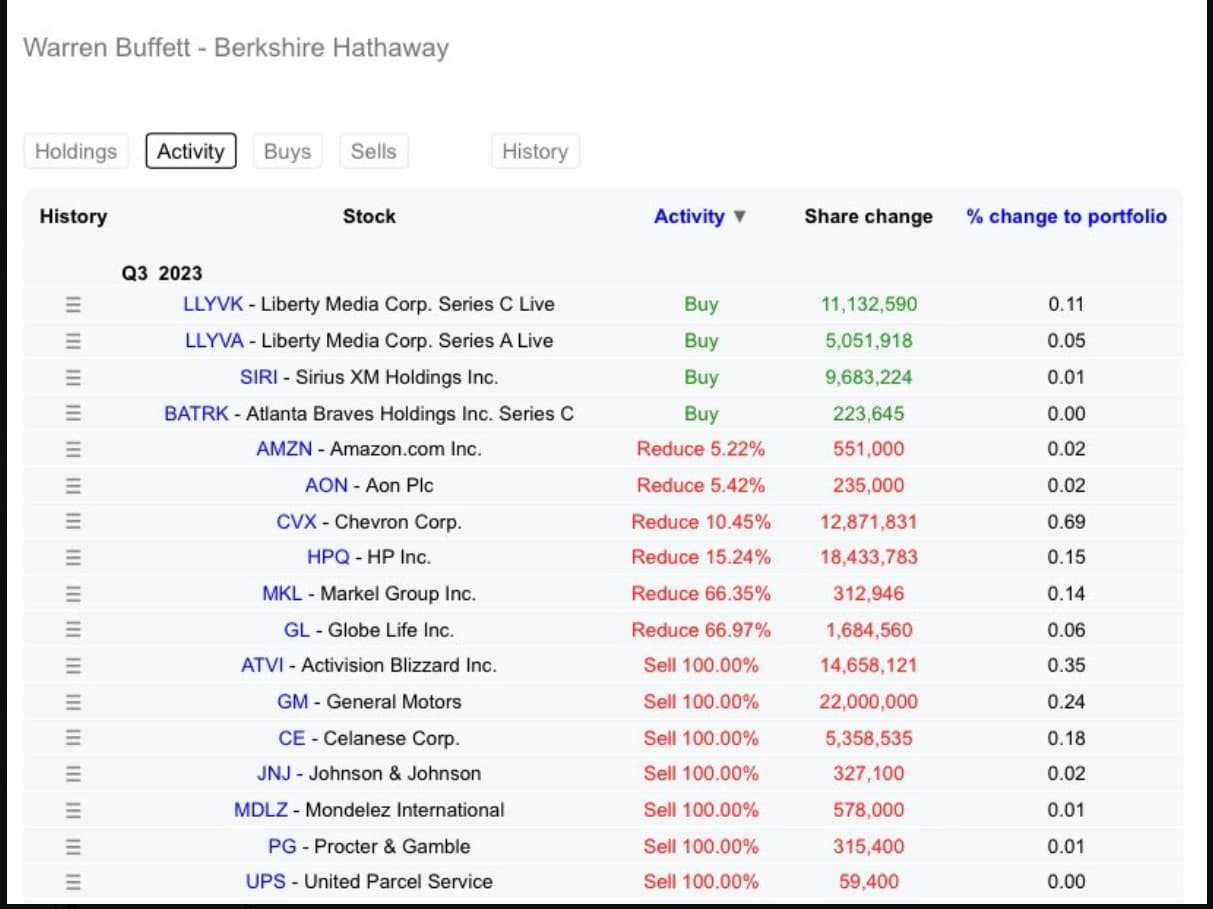This screenshot has width=1213, height=909.
Task: Open history icon for SIRI row
Action: click(73, 377)
